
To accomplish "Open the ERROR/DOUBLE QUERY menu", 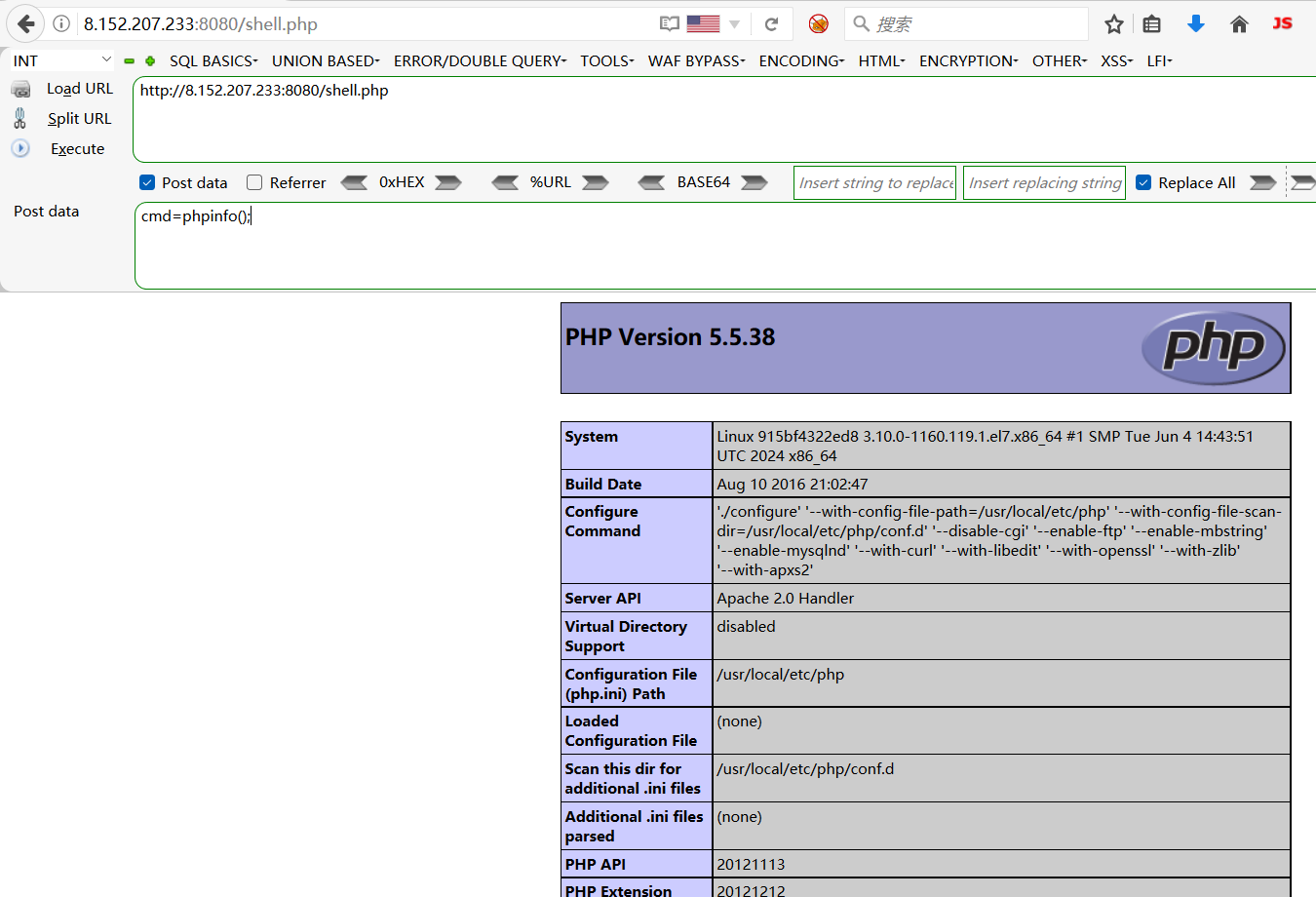I will 480,60.
